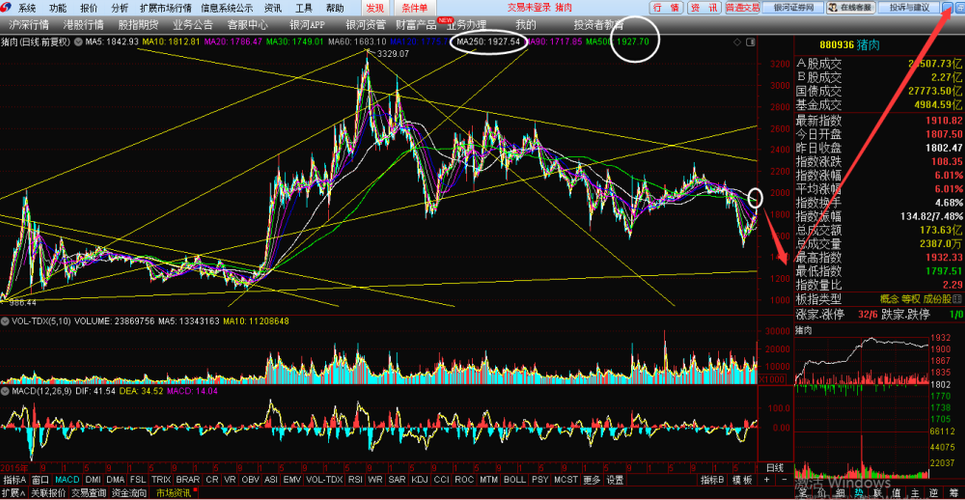Viewport: 965px width, 500px height.
Task: Toggle the side panel icon near diamond
Action: coord(750,42)
